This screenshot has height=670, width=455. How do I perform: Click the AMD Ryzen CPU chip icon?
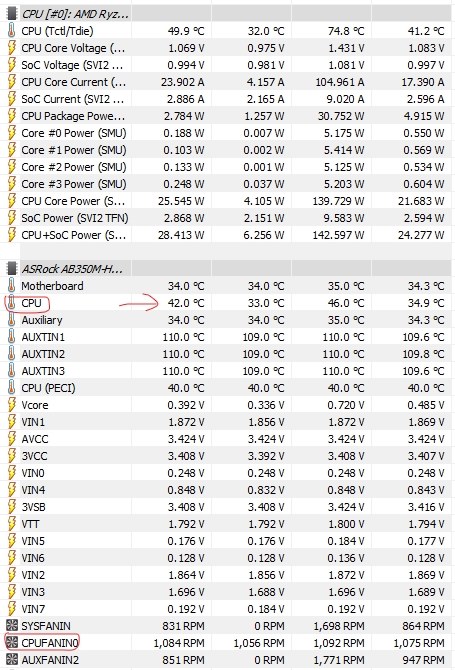(x=12, y=14)
